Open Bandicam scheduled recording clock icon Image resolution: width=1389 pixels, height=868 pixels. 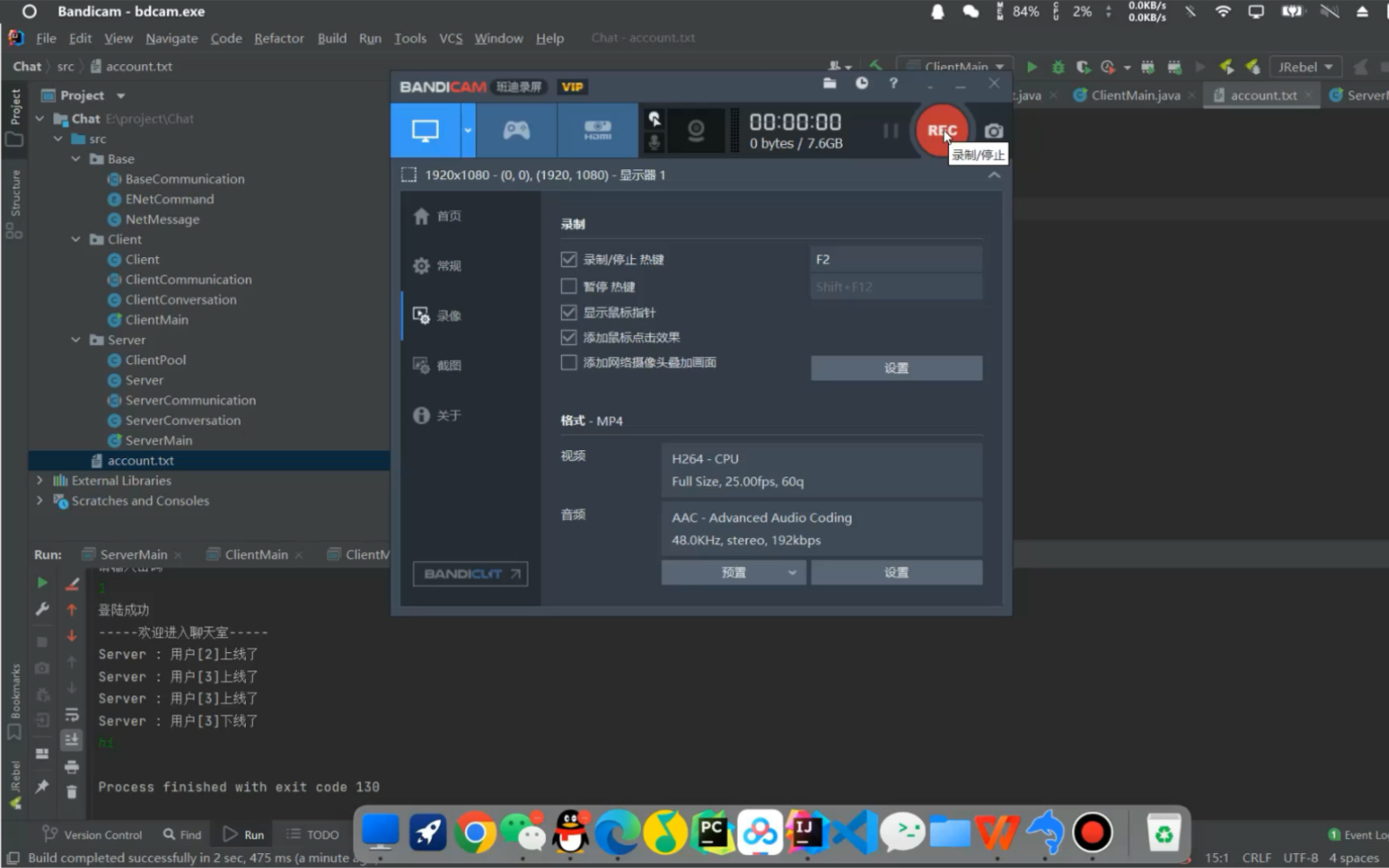[862, 83]
